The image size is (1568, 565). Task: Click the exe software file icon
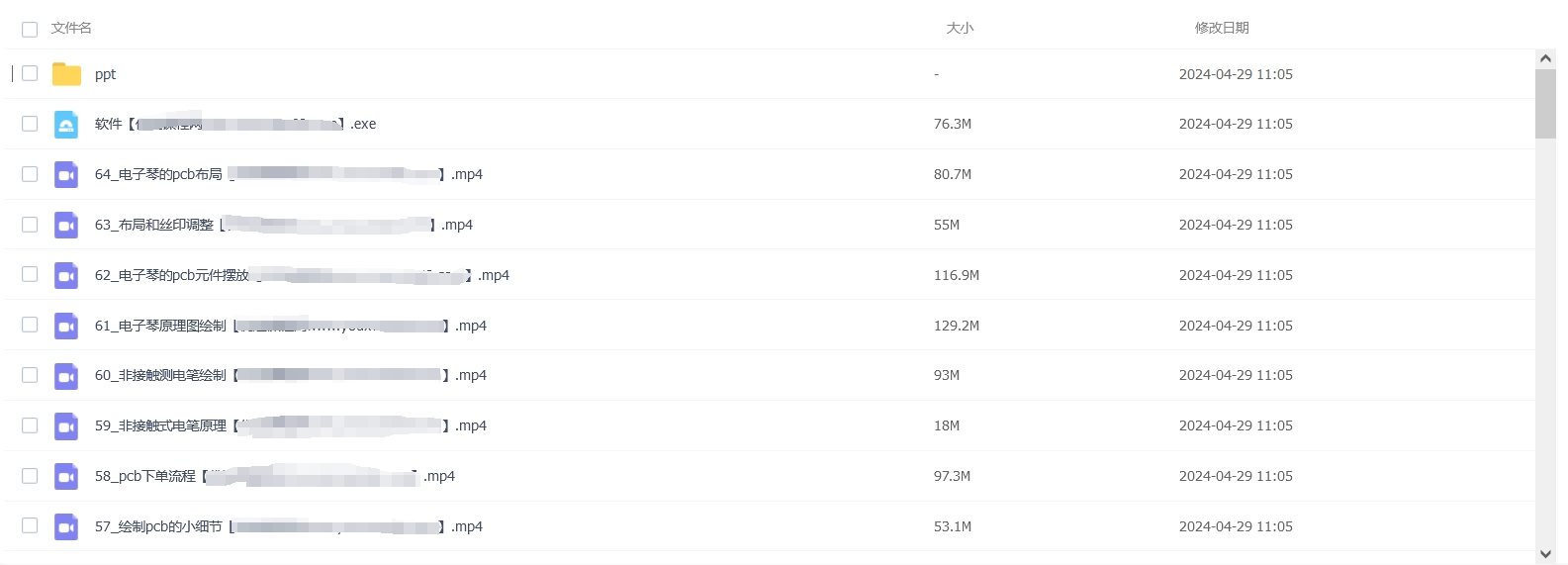66,124
